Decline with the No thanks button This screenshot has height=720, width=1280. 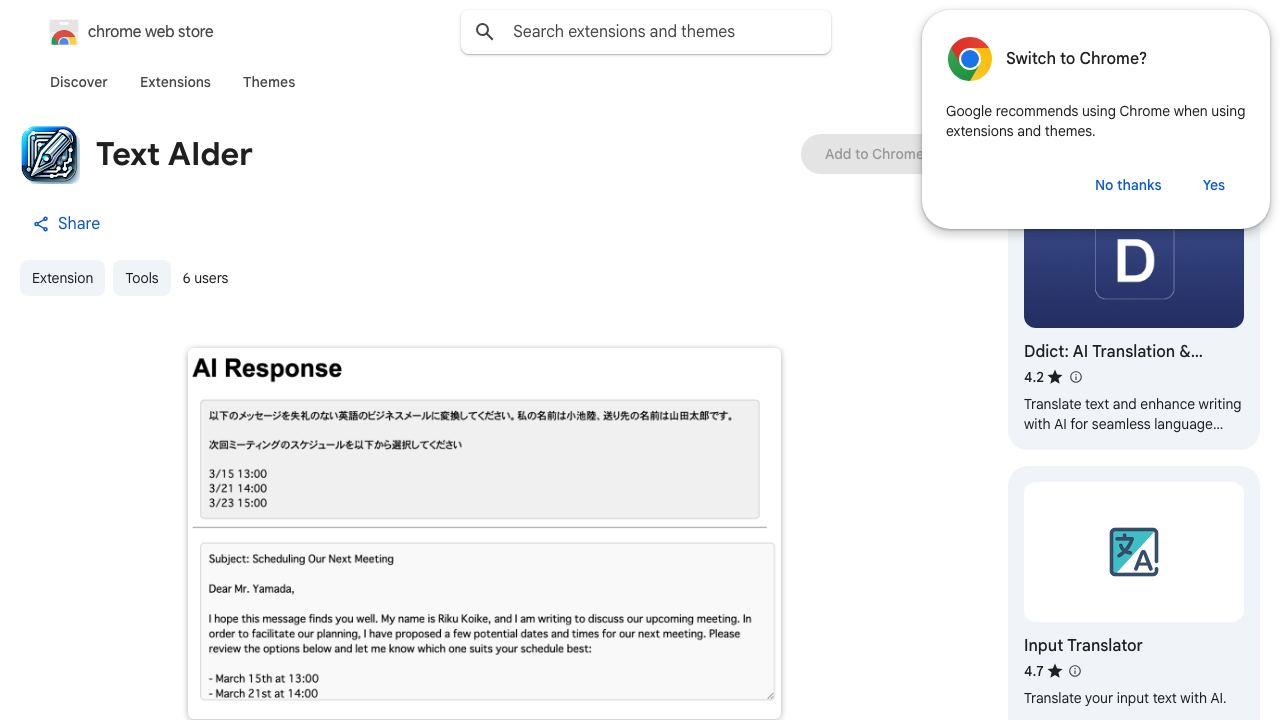tap(1128, 185)
